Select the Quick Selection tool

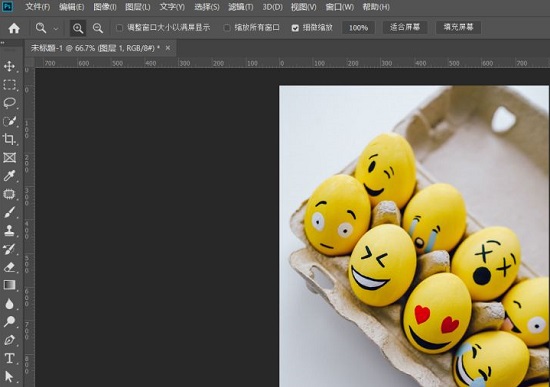click(9, 121)
